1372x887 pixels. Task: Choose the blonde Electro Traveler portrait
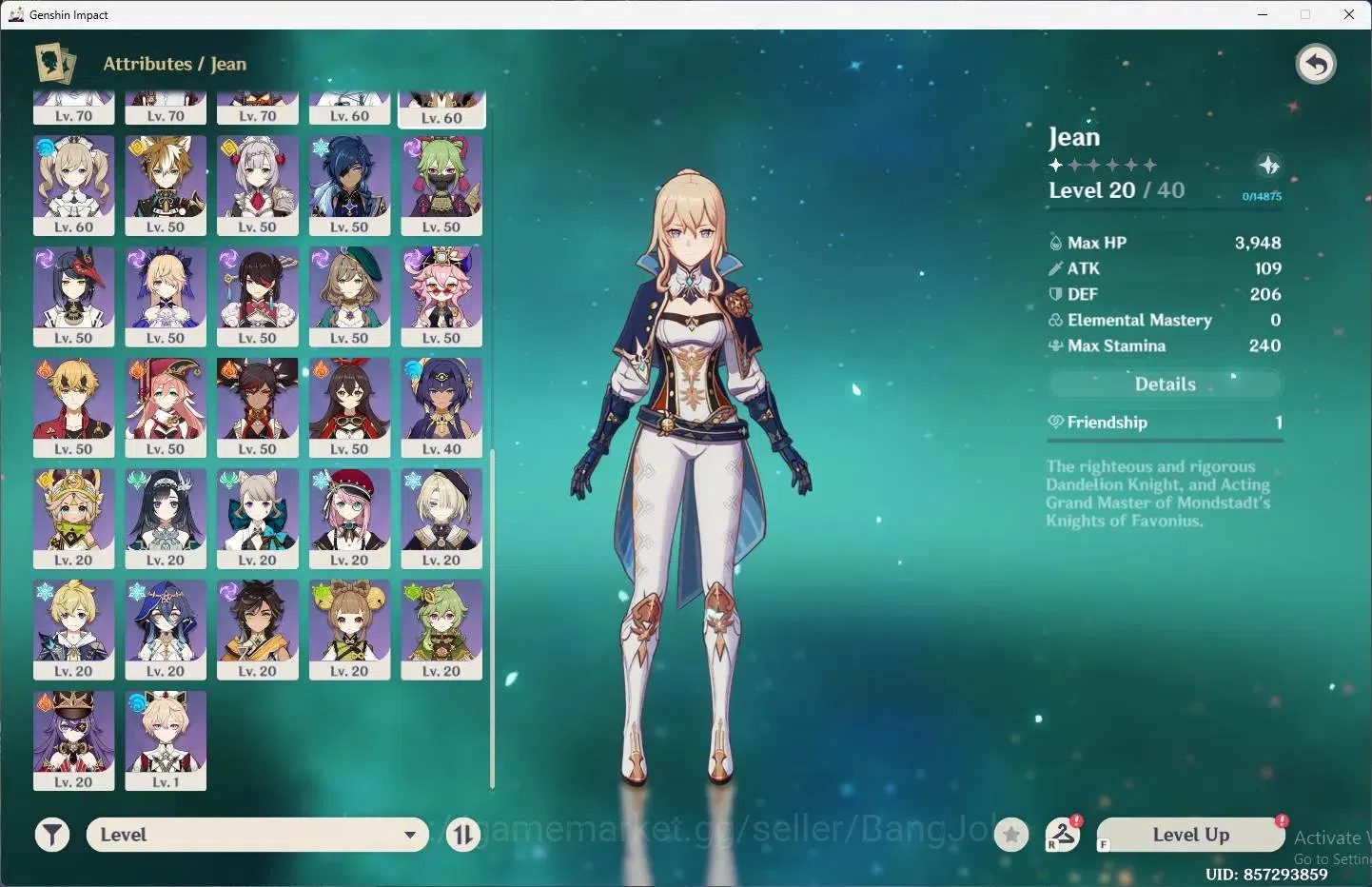[x=166, y=297]
